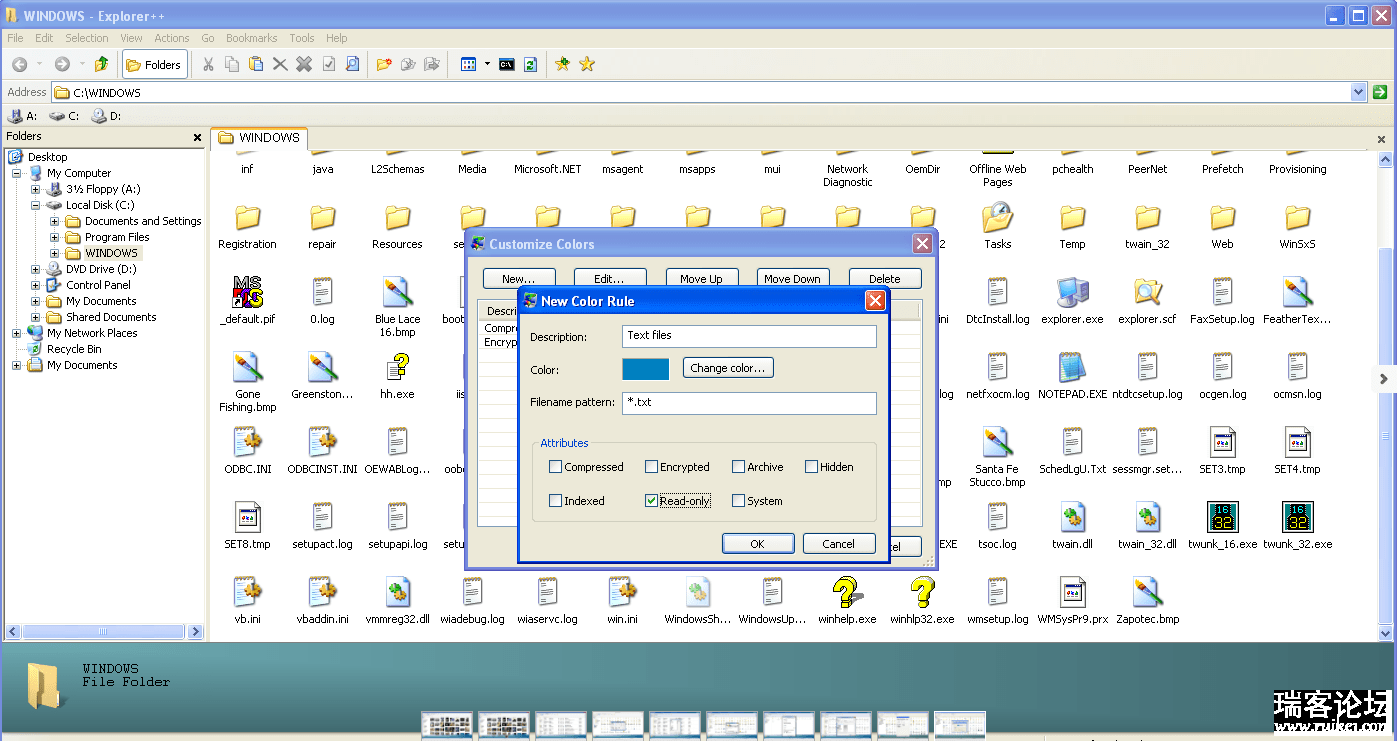Click the Views grid icon

click(x=468, y=64)
